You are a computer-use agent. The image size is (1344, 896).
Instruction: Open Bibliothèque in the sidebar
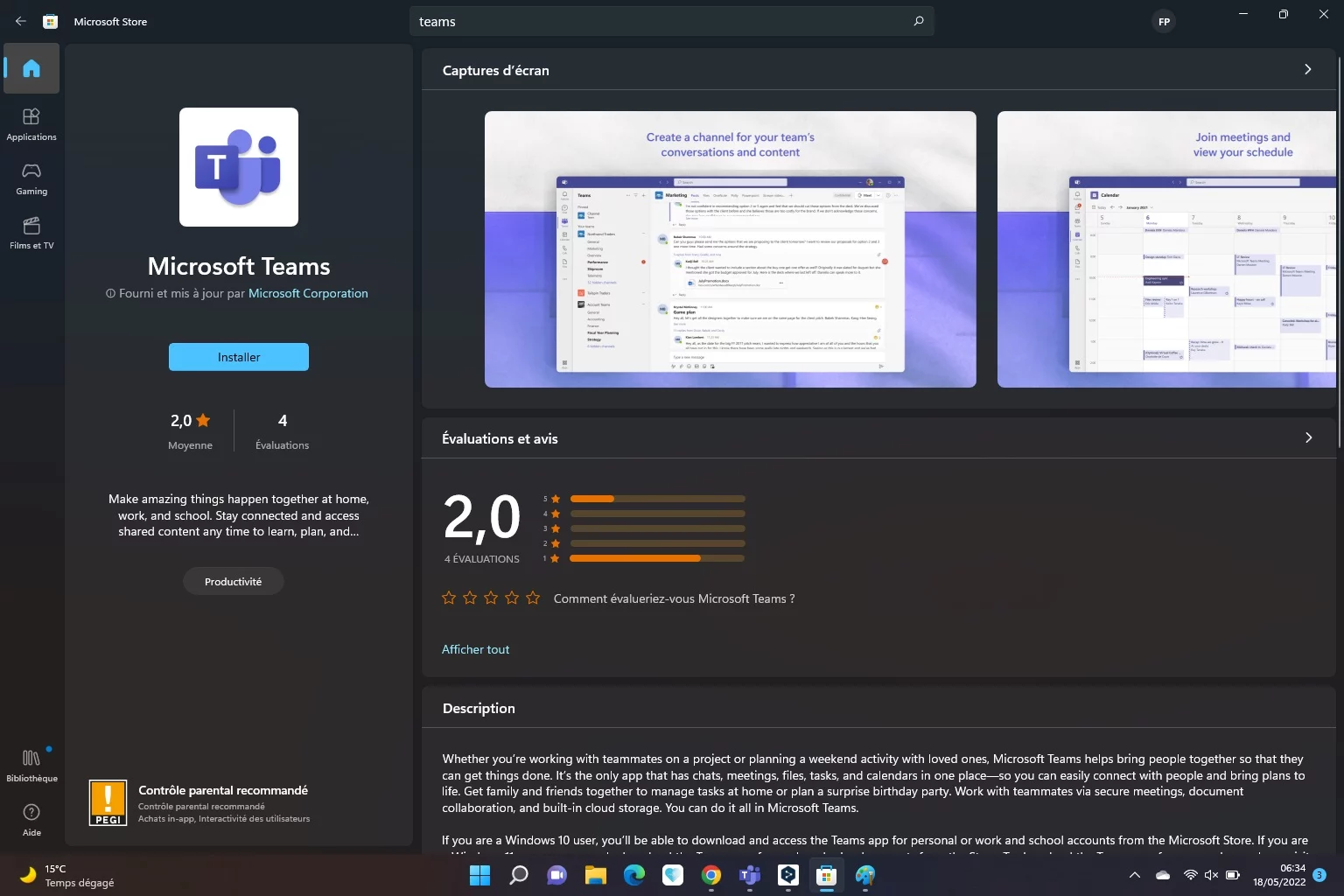[x=31, y=765]
